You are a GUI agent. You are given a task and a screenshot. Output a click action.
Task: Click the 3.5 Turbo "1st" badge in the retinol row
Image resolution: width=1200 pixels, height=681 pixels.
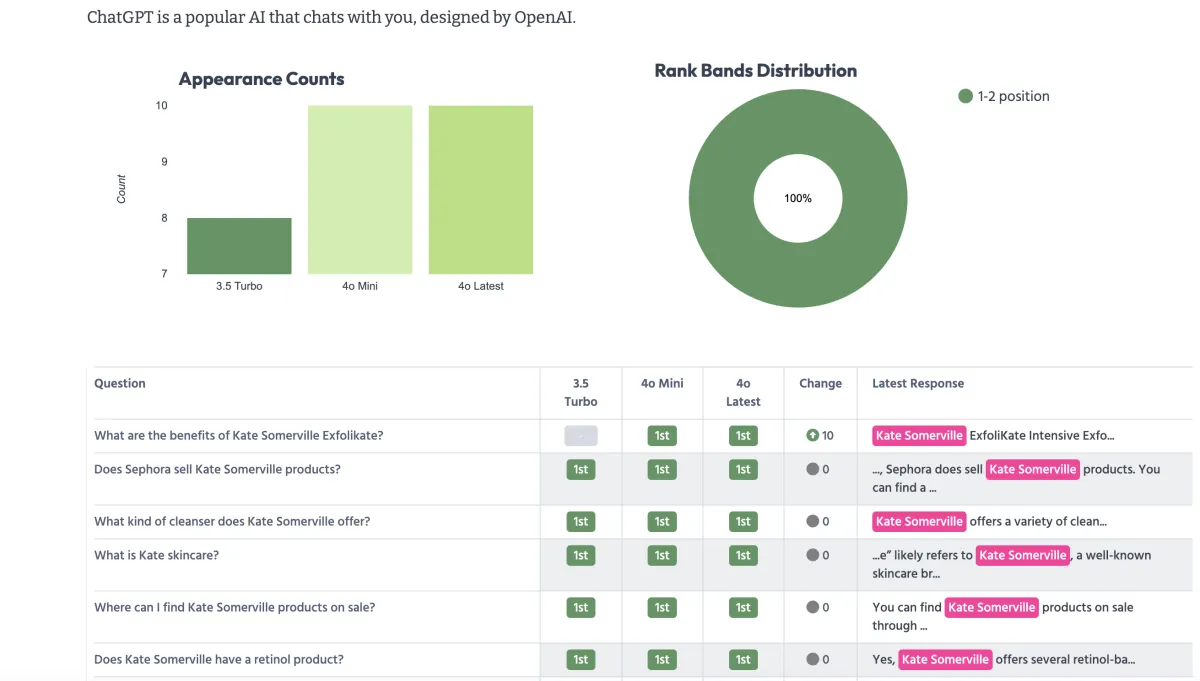tap(581, 659)
